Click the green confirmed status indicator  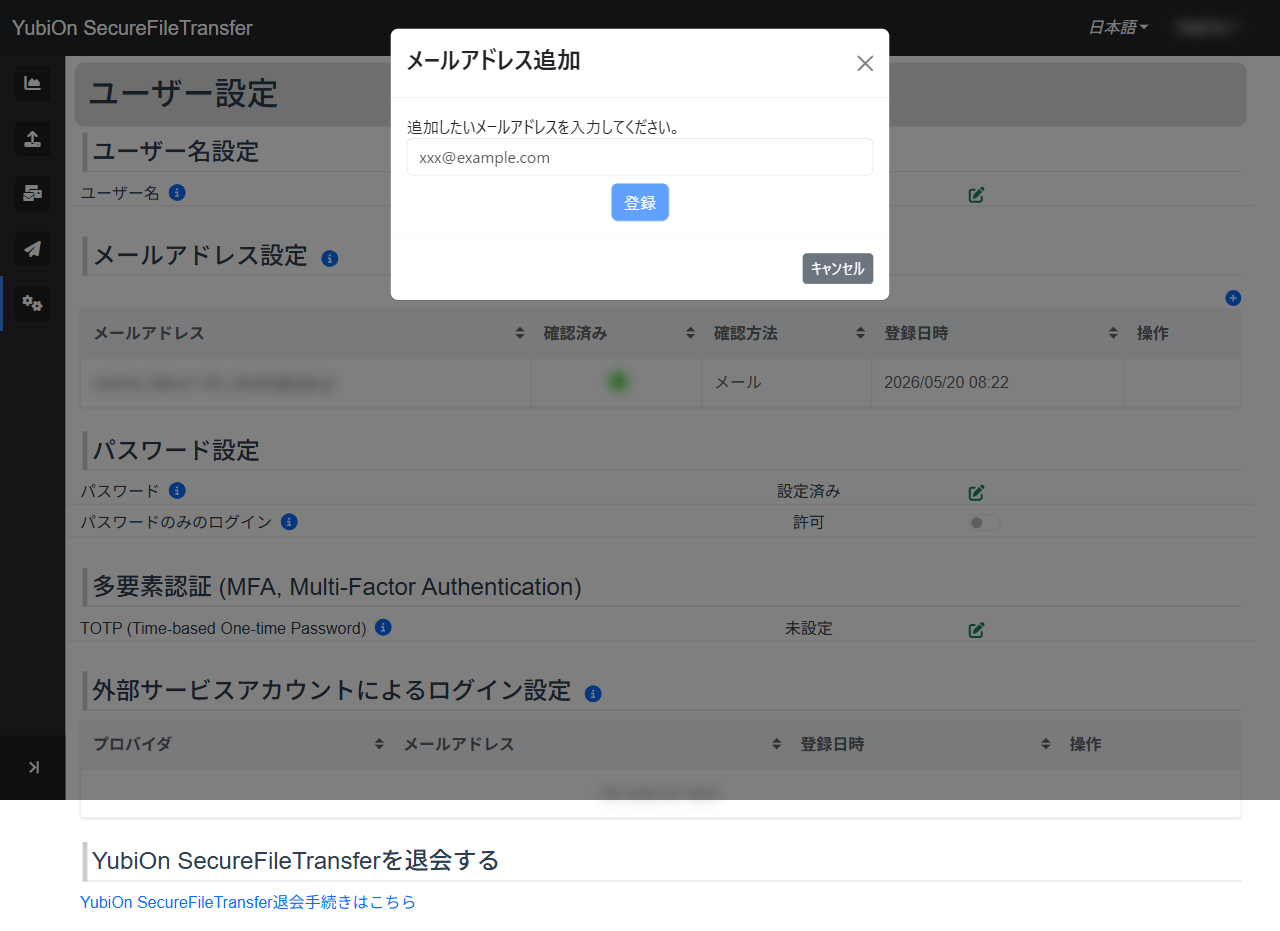(x=618, y=381)
